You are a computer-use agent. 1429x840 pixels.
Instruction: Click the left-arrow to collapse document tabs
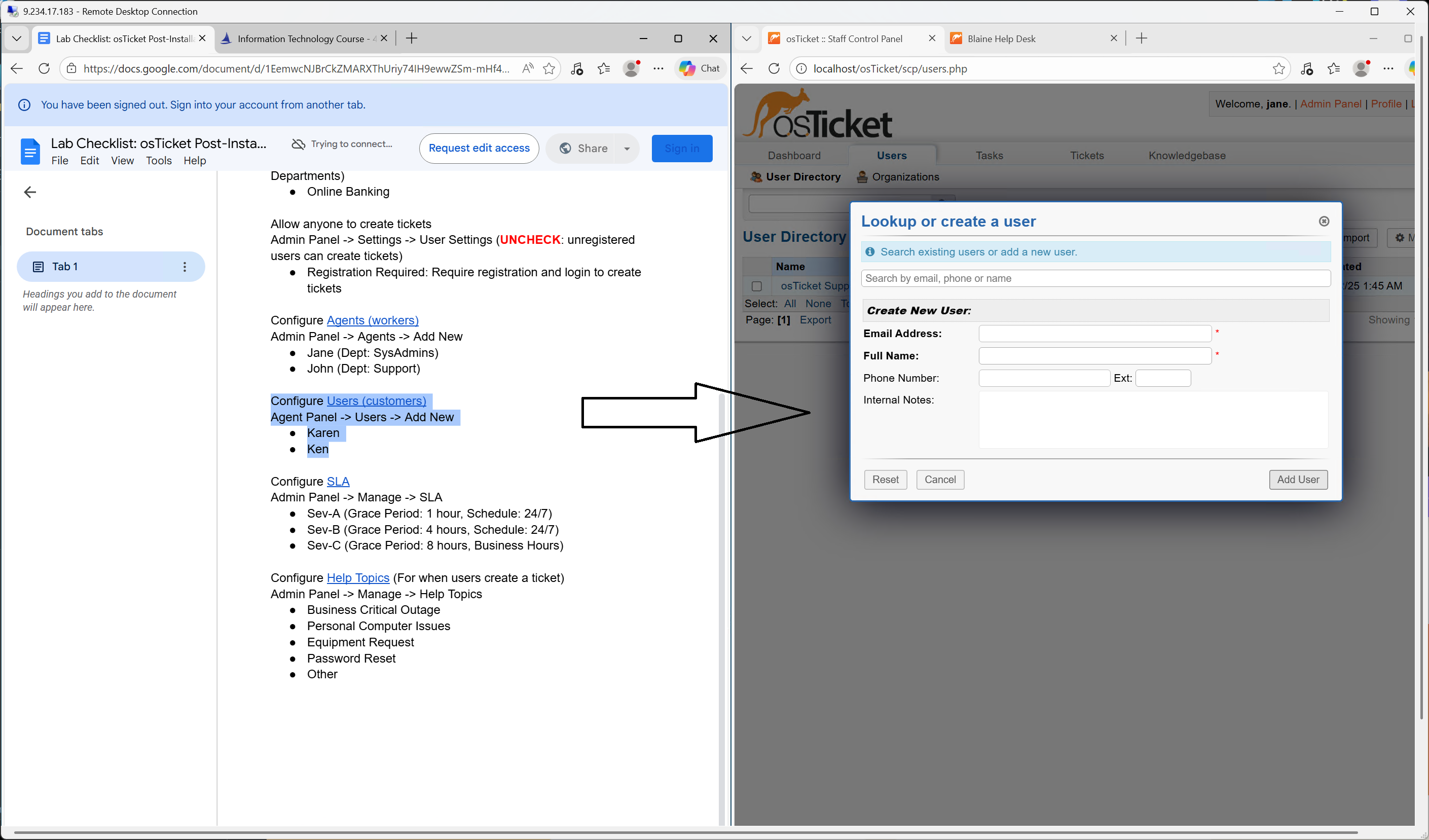[x=30, y=192]
